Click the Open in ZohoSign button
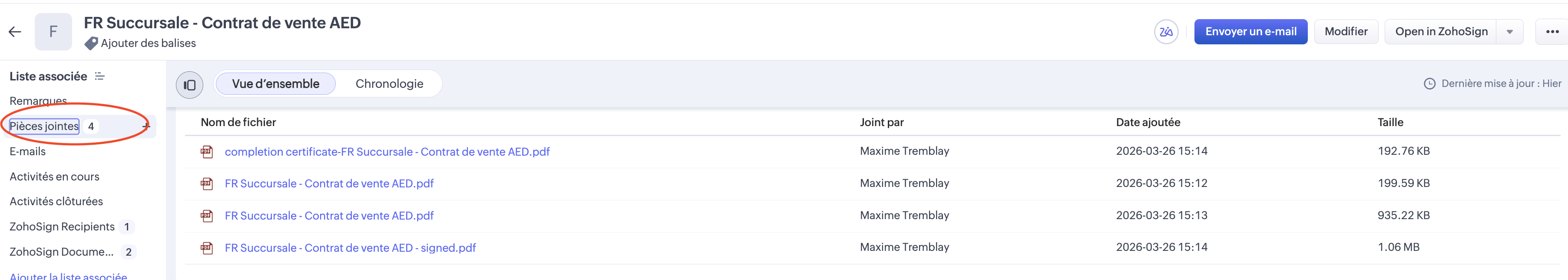 1441,32
